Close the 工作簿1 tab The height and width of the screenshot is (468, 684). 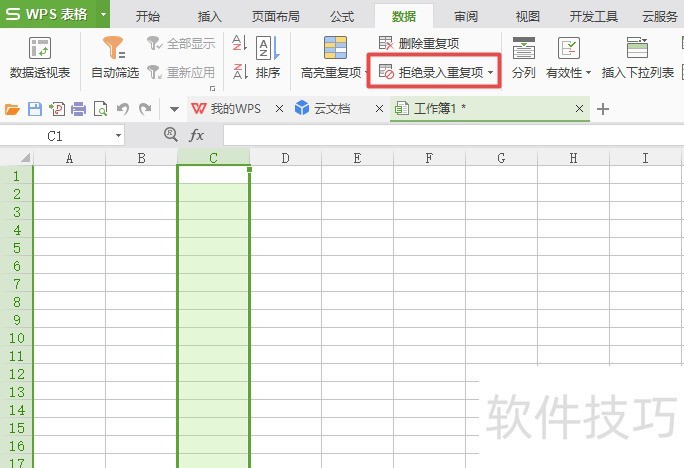(x=579, y=109)
